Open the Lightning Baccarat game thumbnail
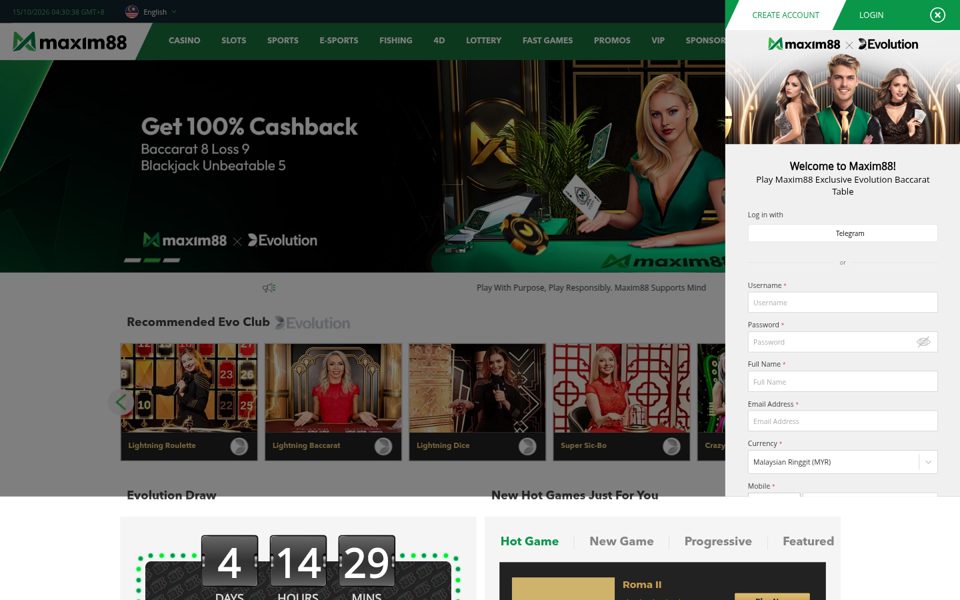This screenshot has width=960, height=600. point(333,388)
